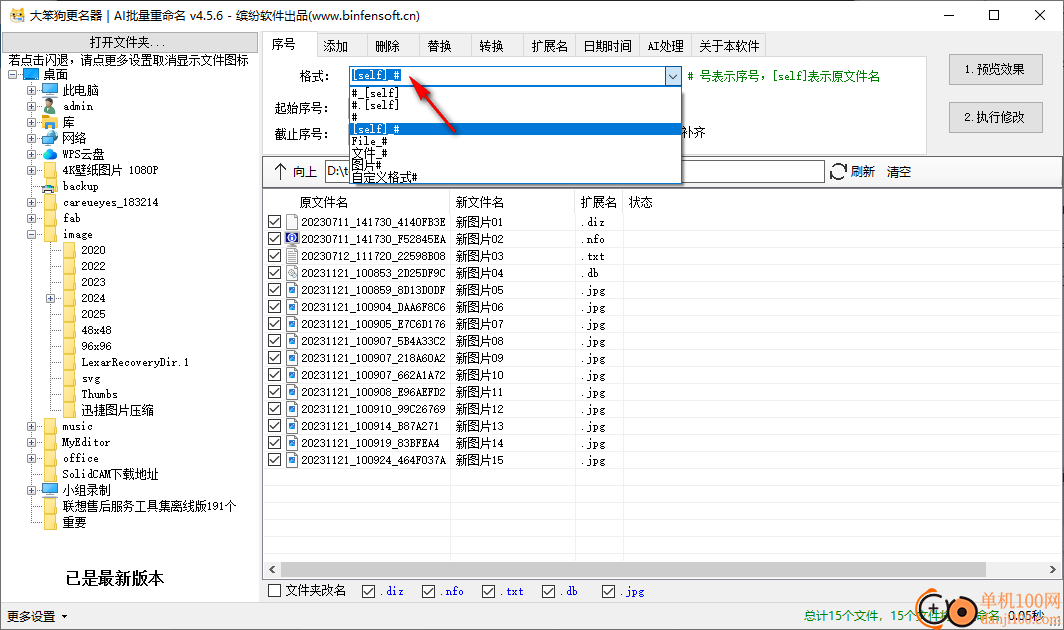Click the MyEditor folder icon

pyautogui.click(x=50, y=442)
